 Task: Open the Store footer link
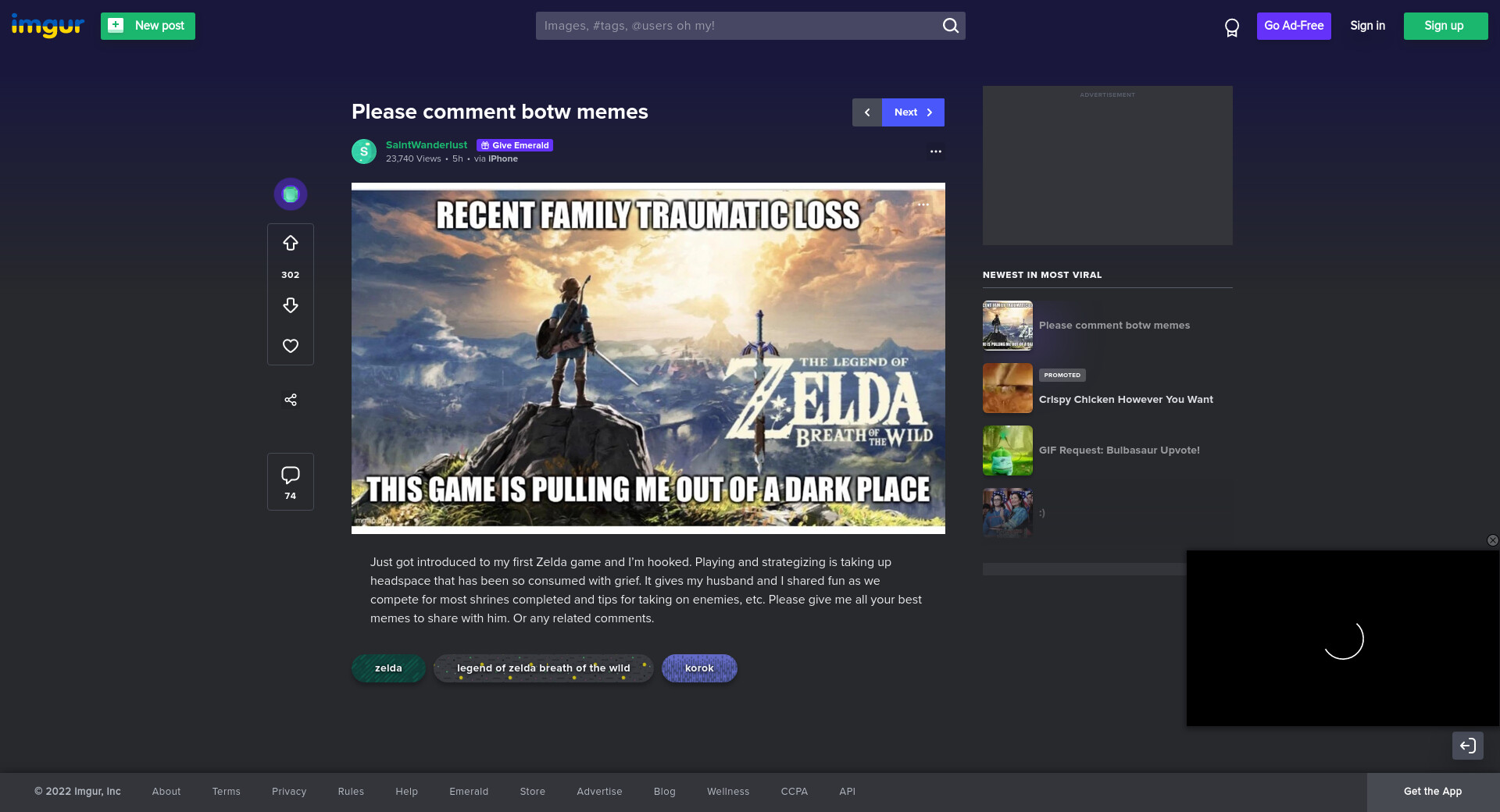[x=533, y=792]
